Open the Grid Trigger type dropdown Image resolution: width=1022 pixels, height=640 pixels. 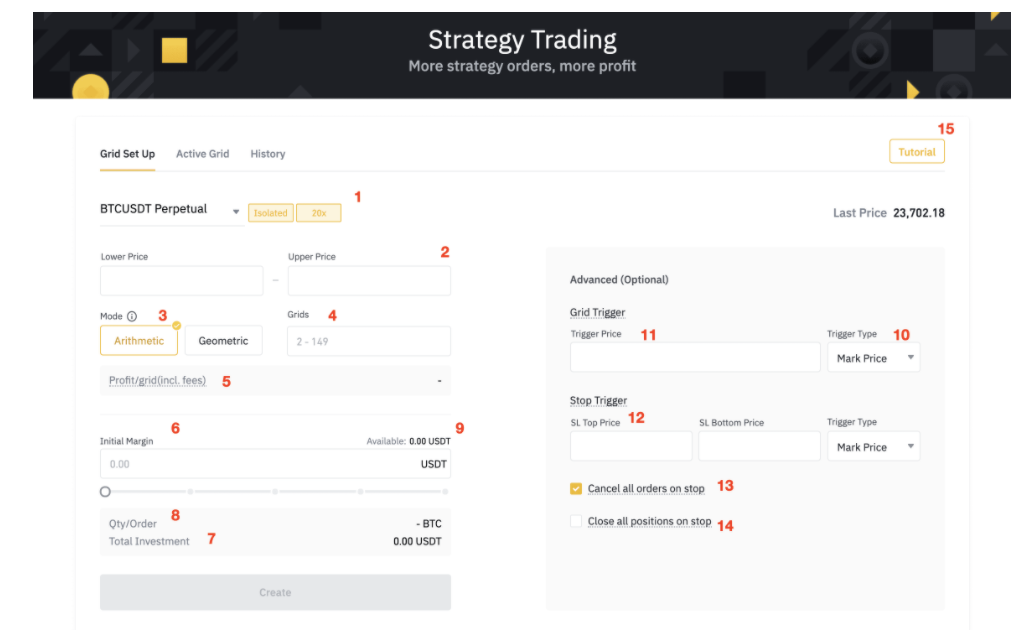[873, 358]
